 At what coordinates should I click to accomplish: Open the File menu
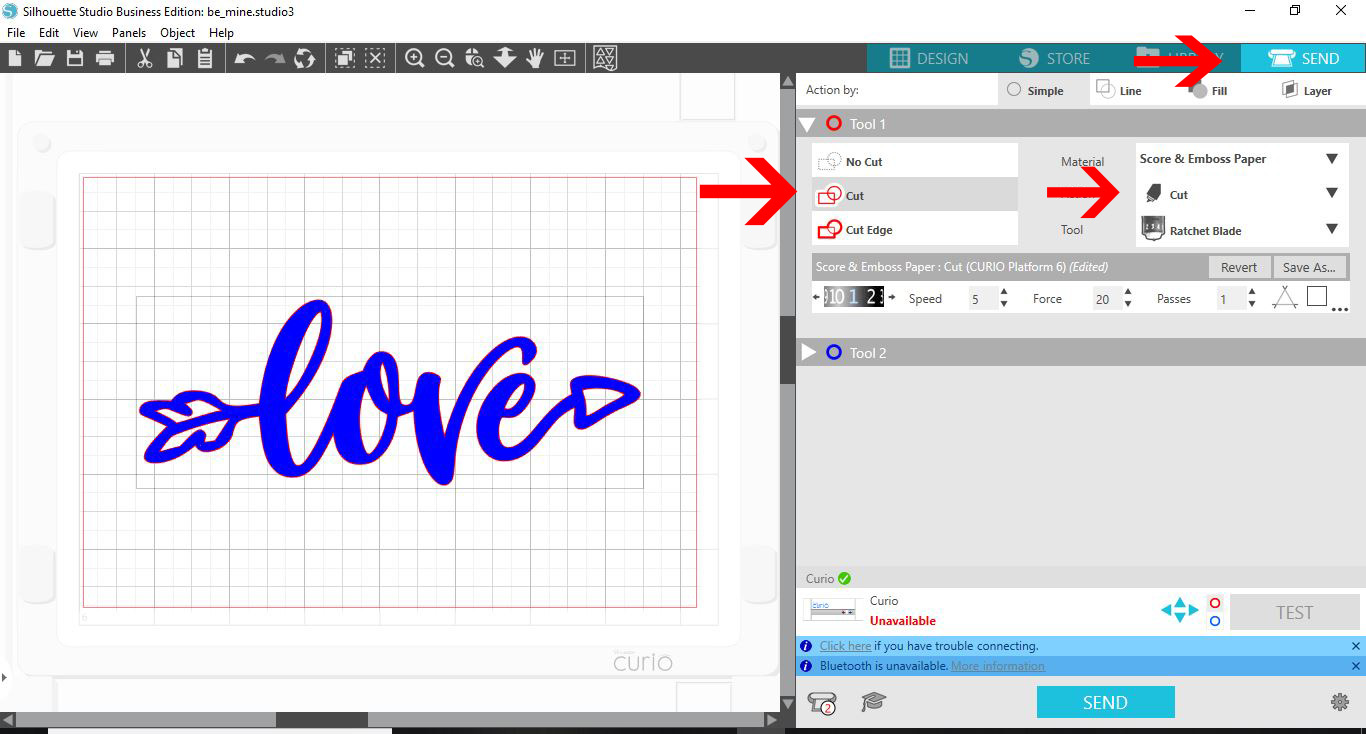click(x=15, y=32)
